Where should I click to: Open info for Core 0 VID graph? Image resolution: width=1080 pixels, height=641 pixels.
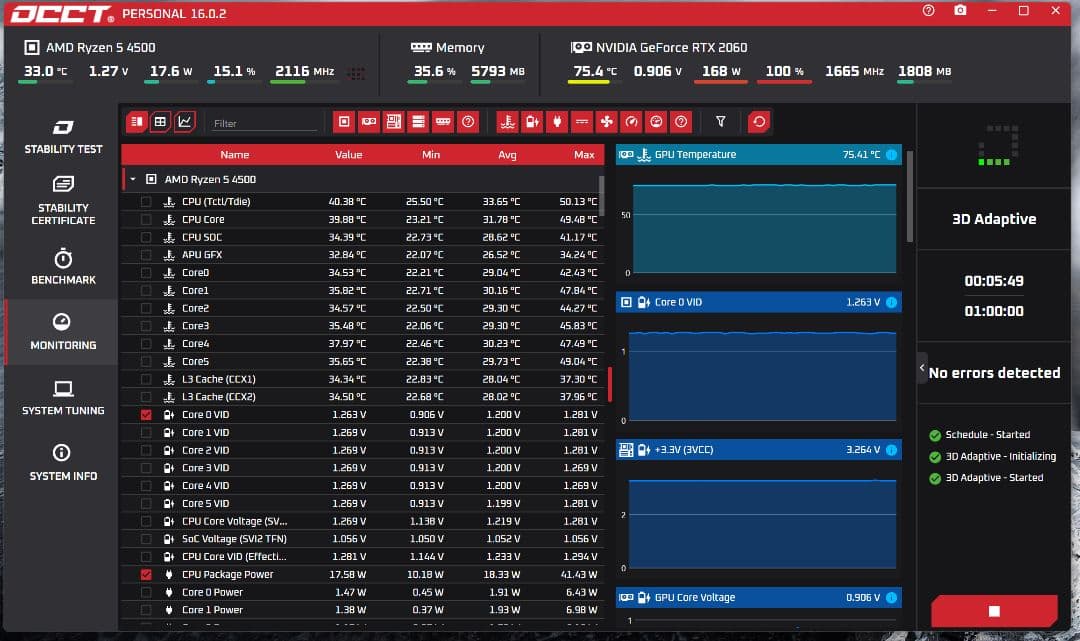pyautogui.click(x=891, y=302)
